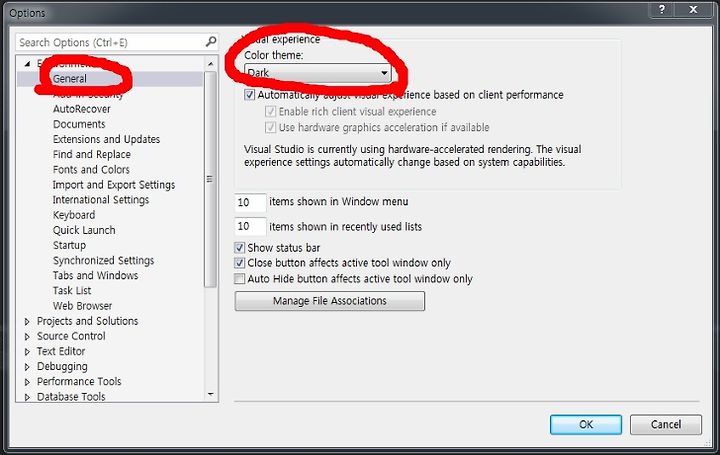Collapse the Environment tree node
Image resolution: width=720 pixels, height=455 pixels.
[28, 64]
